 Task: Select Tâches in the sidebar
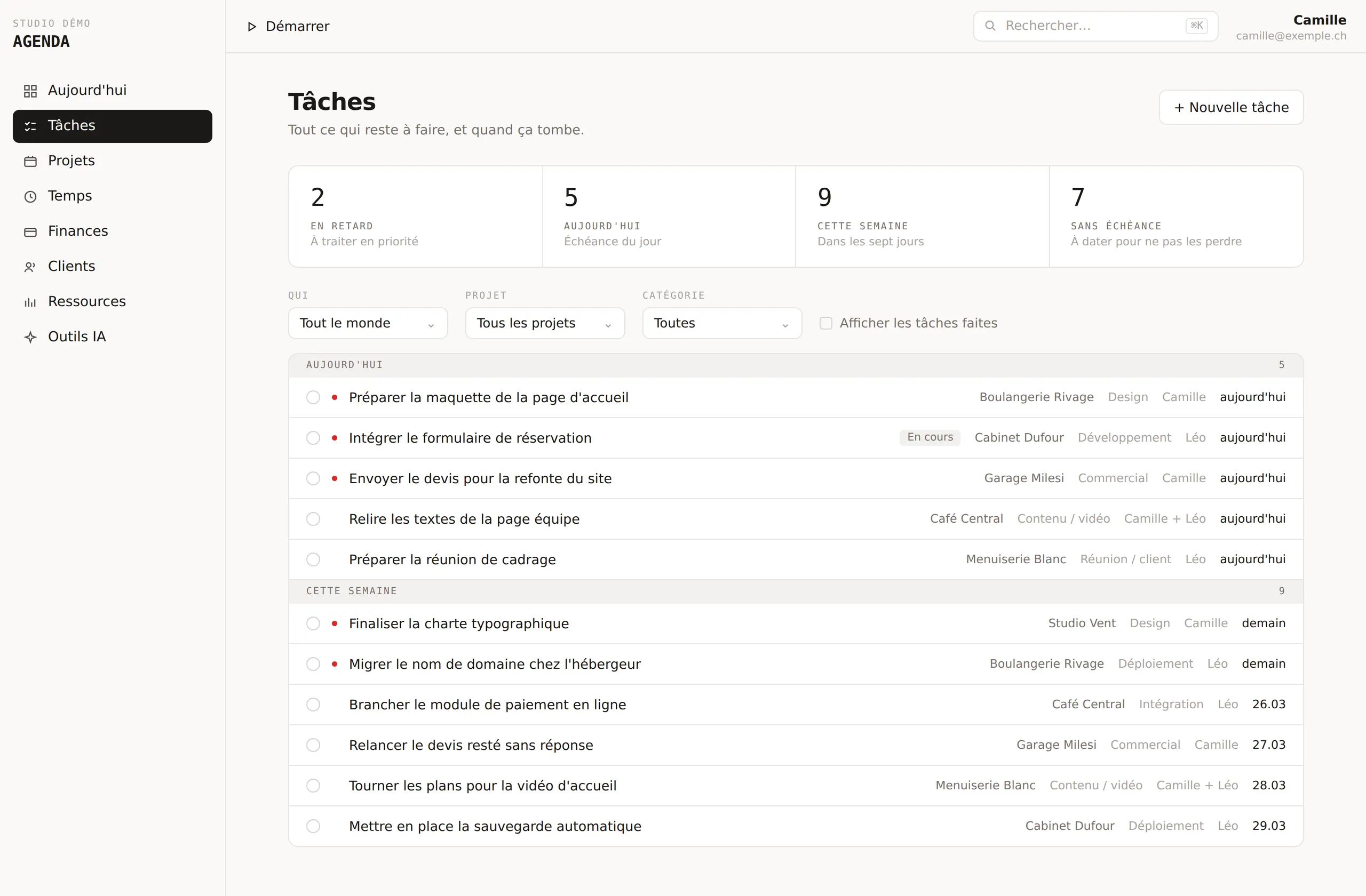click(113, 126)
